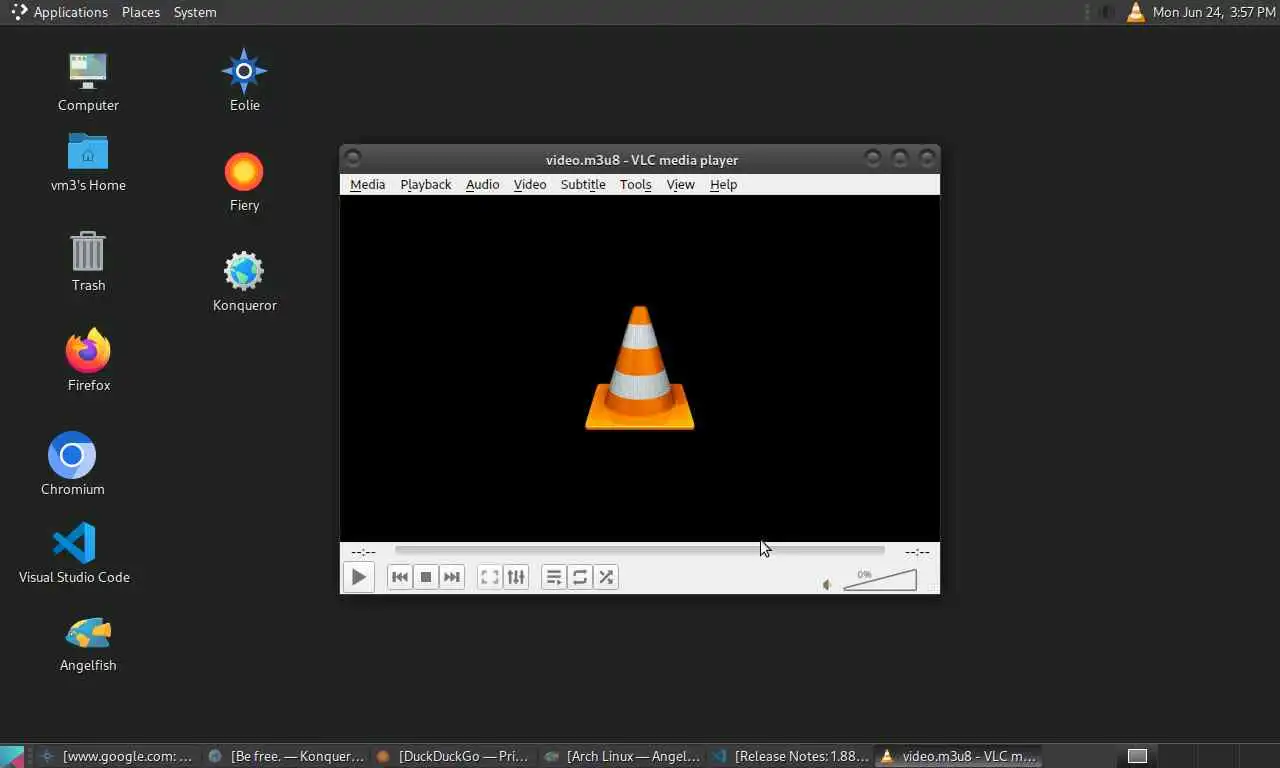Click VLC cone tray icon in top panel
Screen dimensions: 1280x768
pyautogui.click(x=1135, y=12)
